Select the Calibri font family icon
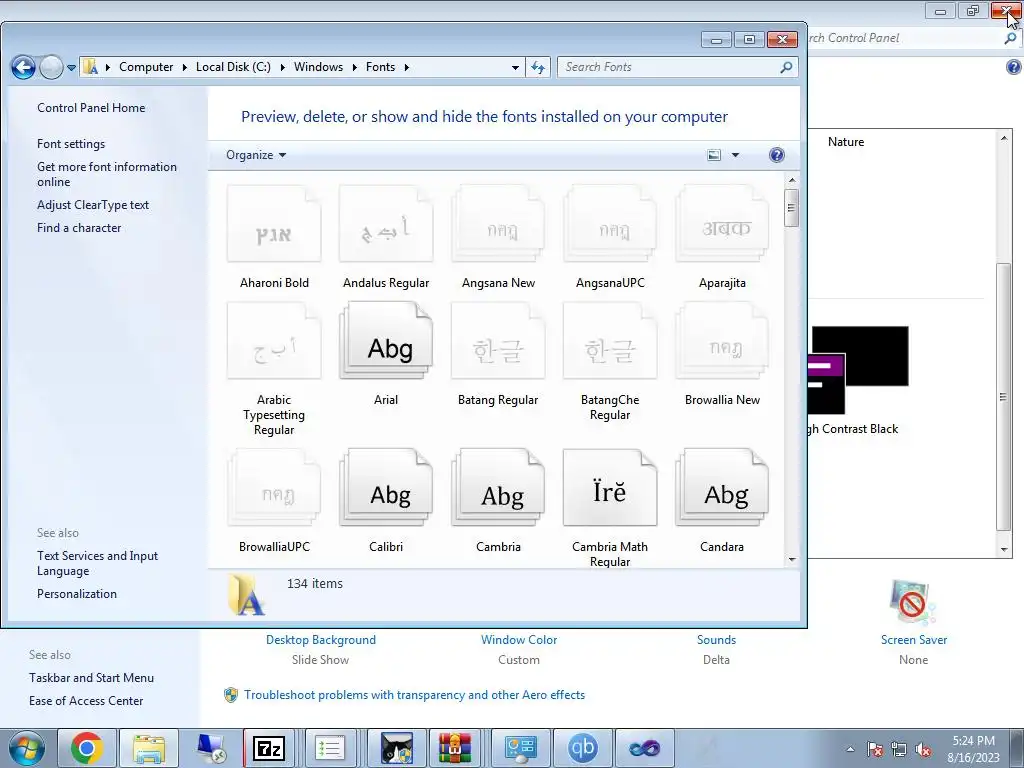This screenshot has height=768, width=1024. click(x=386, y=488)
